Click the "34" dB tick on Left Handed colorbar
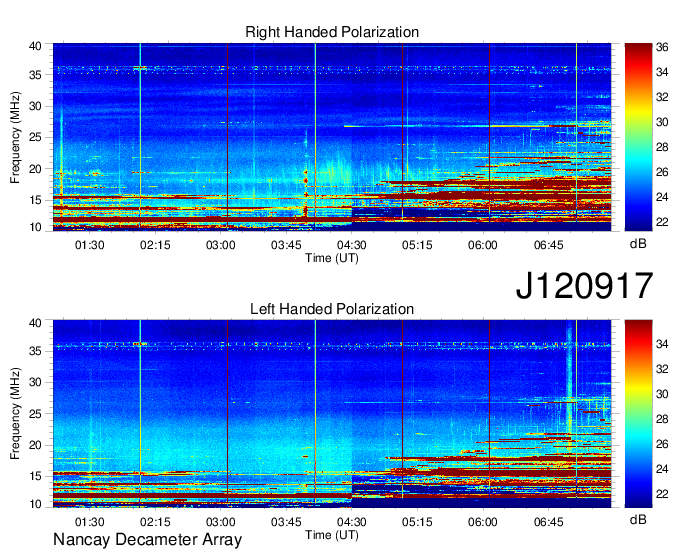 662,344
